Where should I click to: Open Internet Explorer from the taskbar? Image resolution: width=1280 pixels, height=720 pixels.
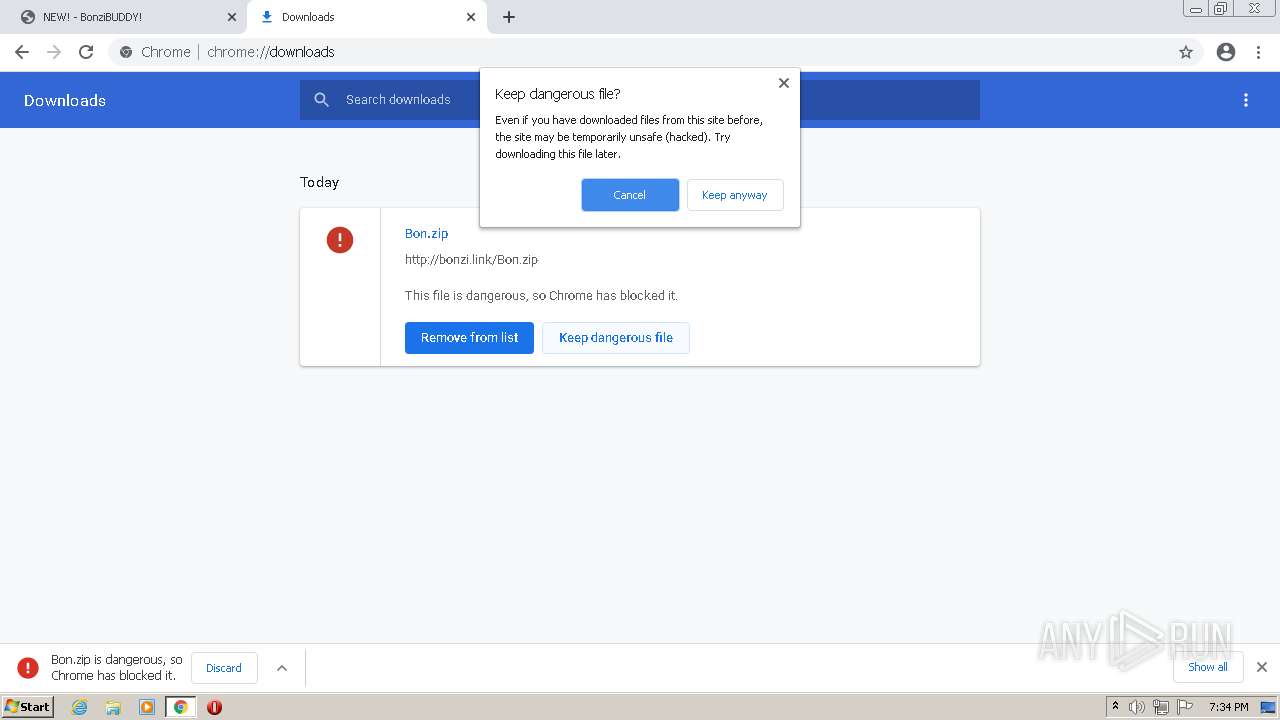[x=79, y=707]
